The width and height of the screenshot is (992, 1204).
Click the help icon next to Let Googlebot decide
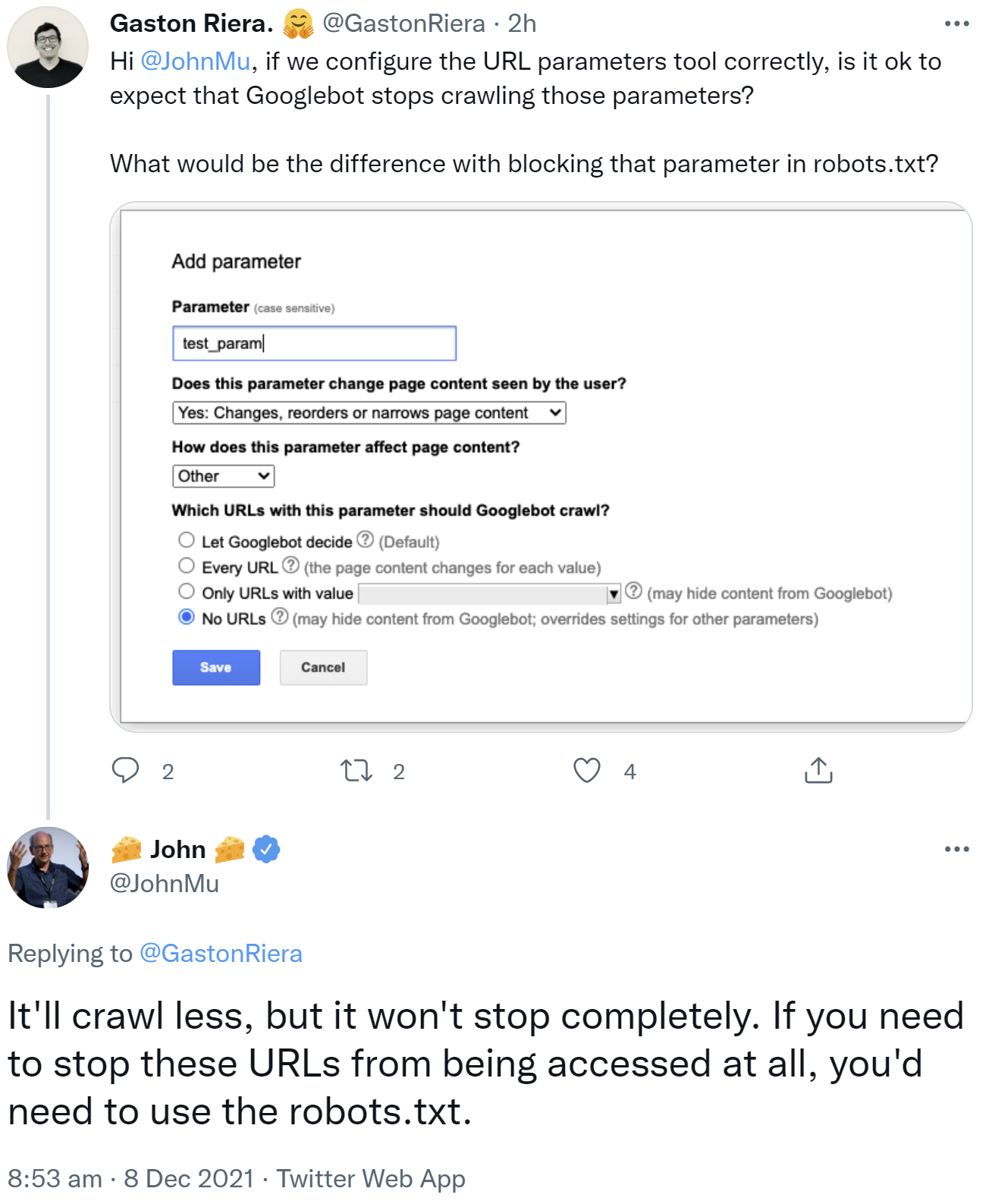point(365,539)
